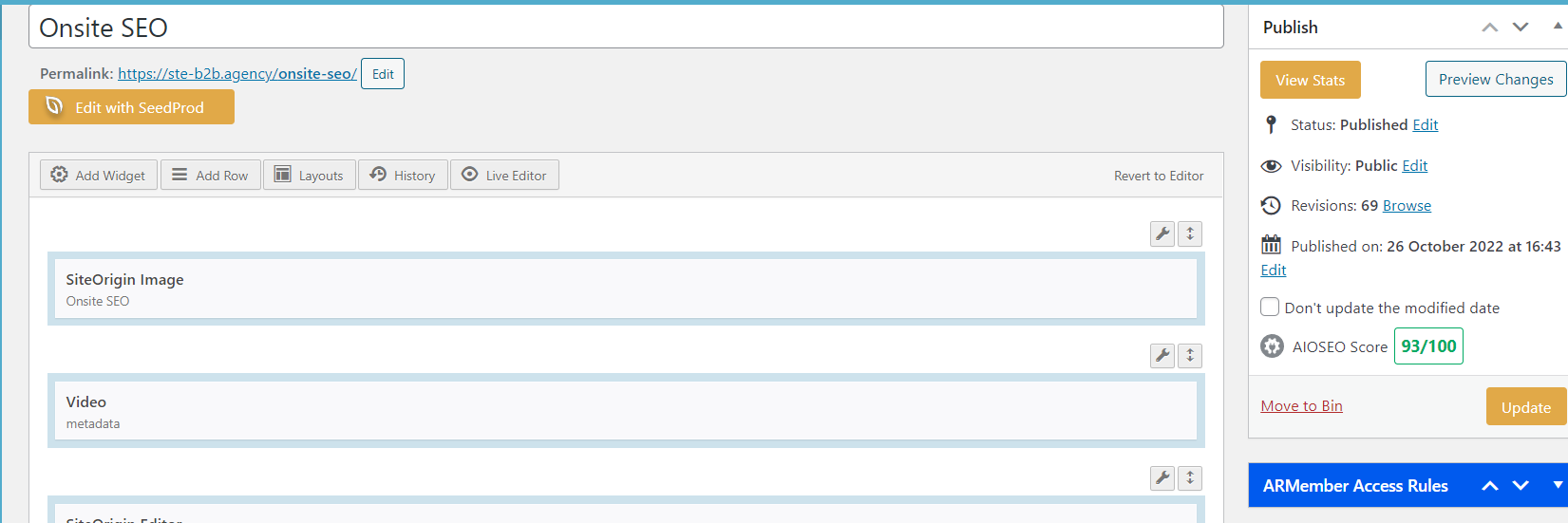This screenshot has width=1568, height=523.
Task: Move the Publish panel down
Action: [1521, 28]
